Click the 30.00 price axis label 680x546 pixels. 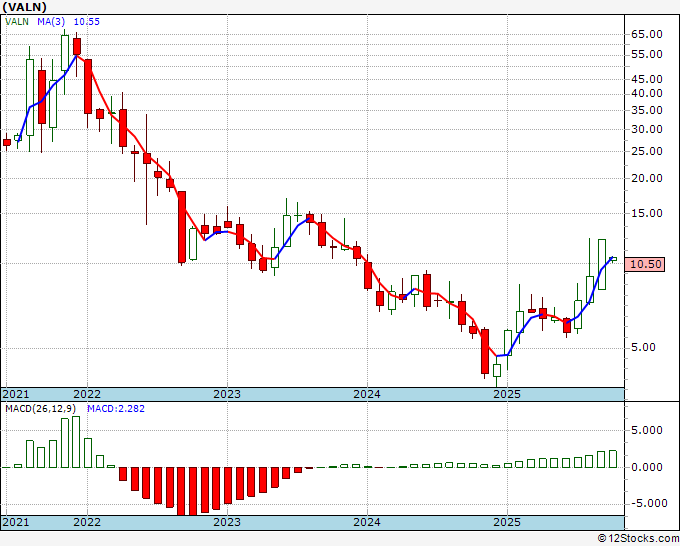pos(647,129)
